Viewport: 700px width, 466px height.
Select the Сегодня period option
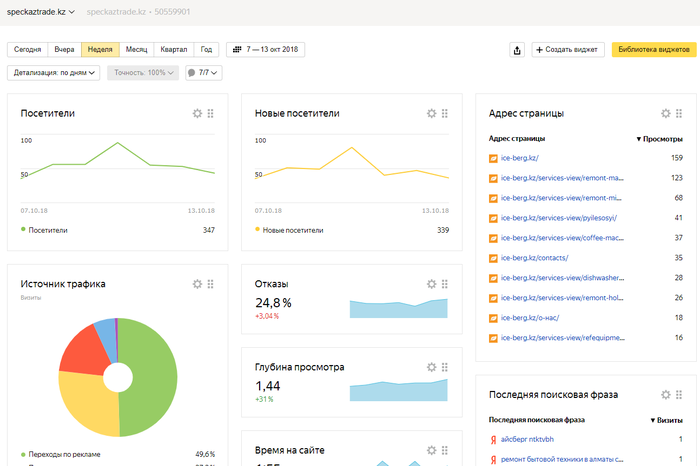28,49
